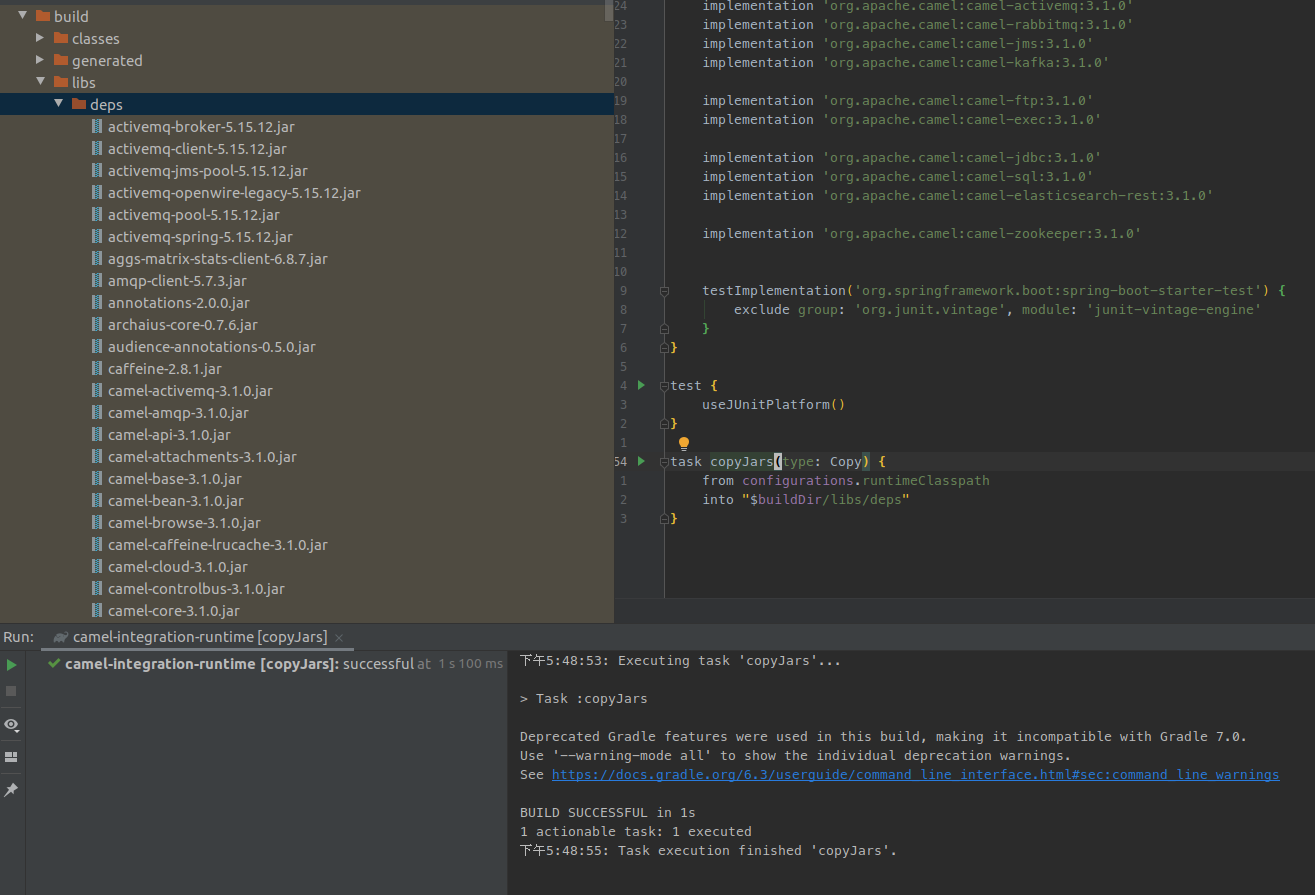Pin the Run tool window tab
The image size is (1315, 895).
tap(12, 789)
